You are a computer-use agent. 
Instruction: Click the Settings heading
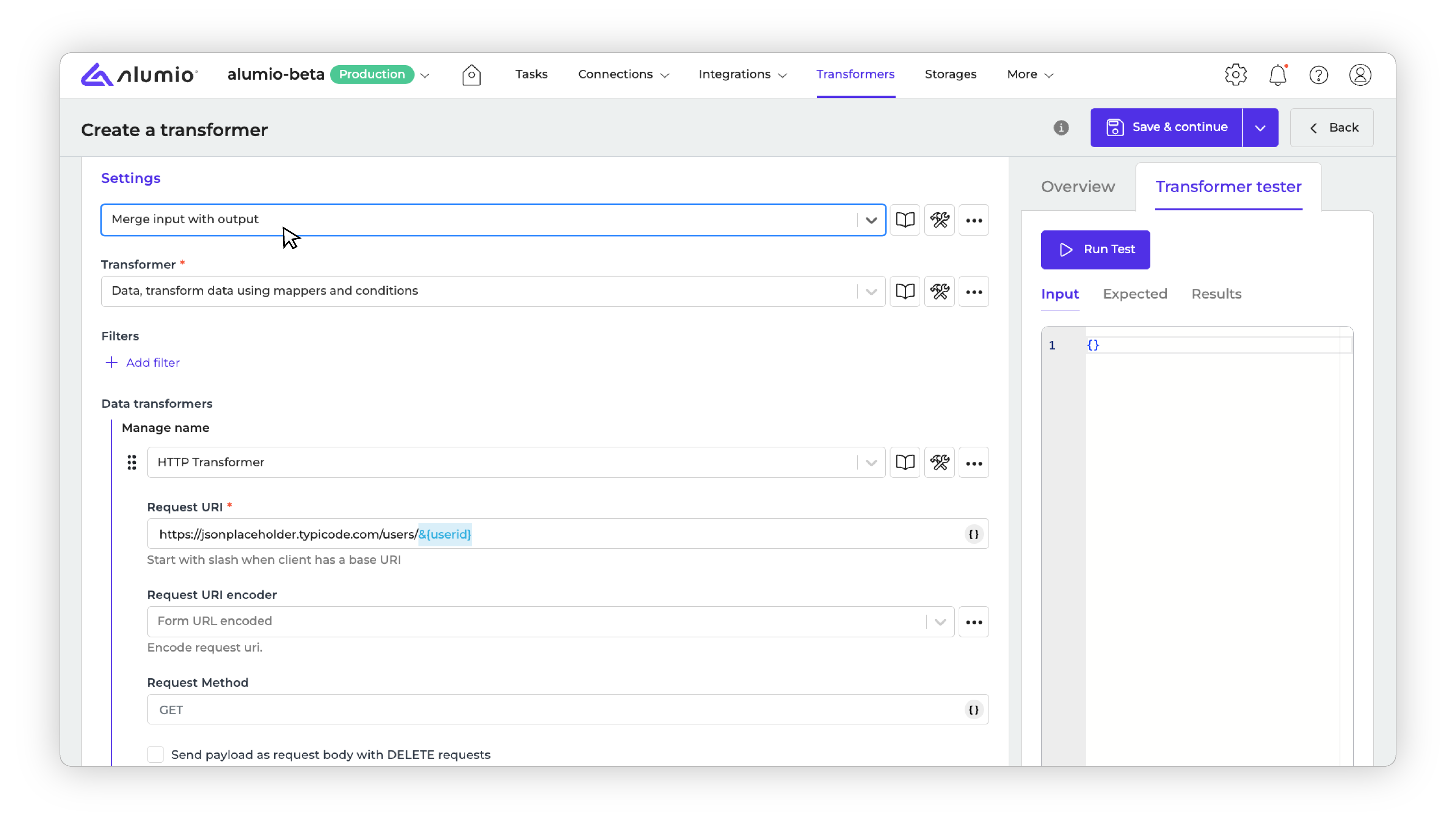click(130, 179)
